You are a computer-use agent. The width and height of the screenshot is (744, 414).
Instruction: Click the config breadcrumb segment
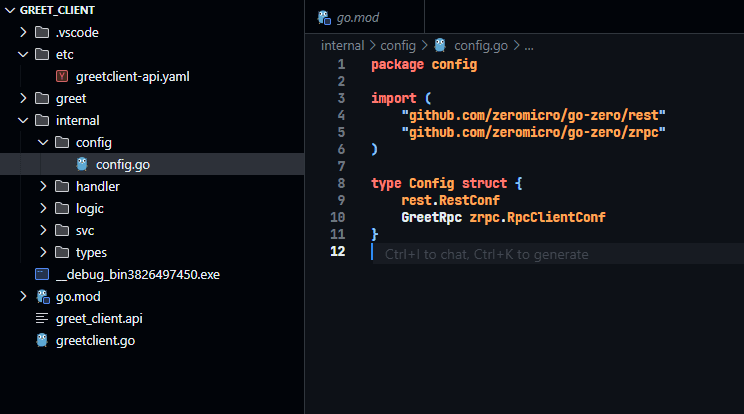[x=397, y=45]
